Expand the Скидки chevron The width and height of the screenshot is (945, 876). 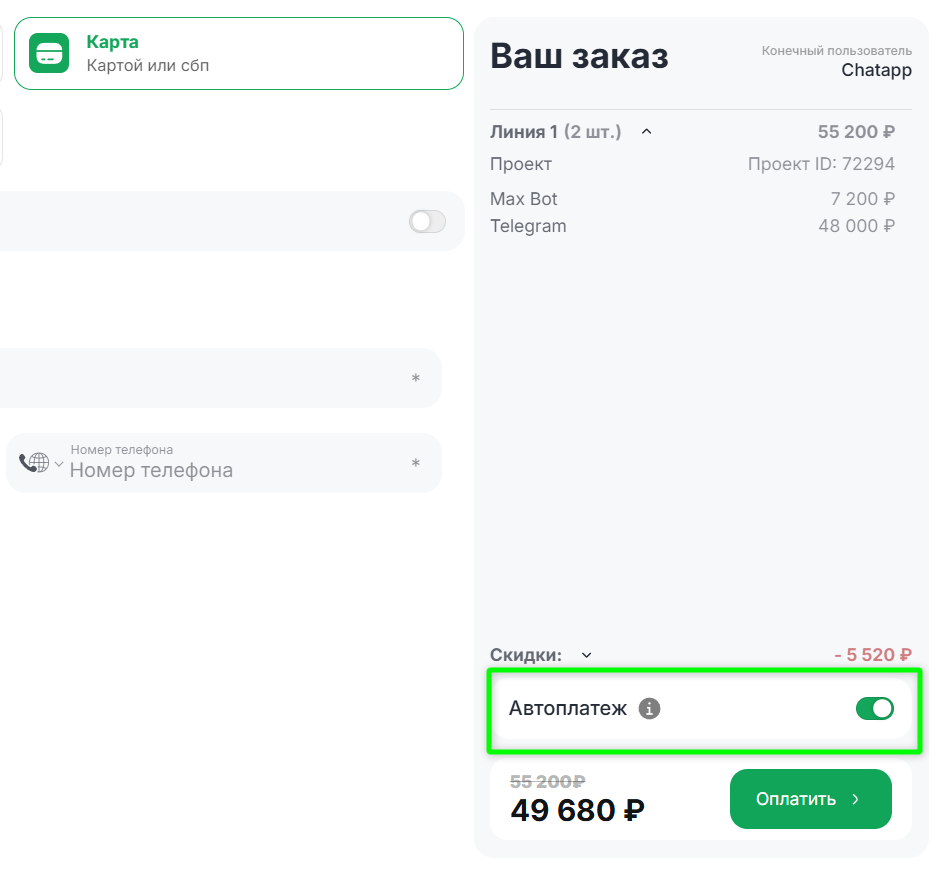587,656
